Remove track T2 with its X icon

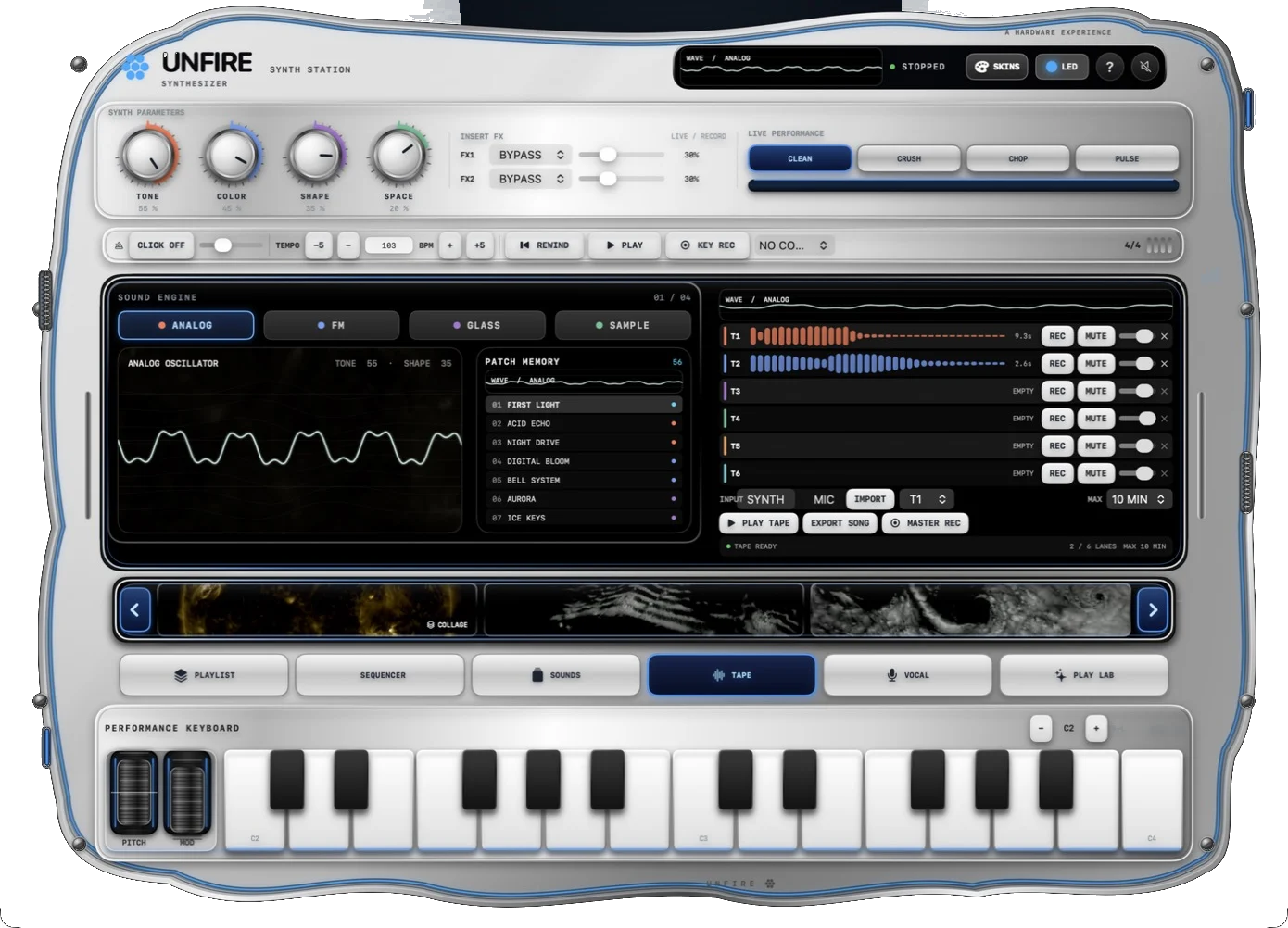(x=1165, y=364)
